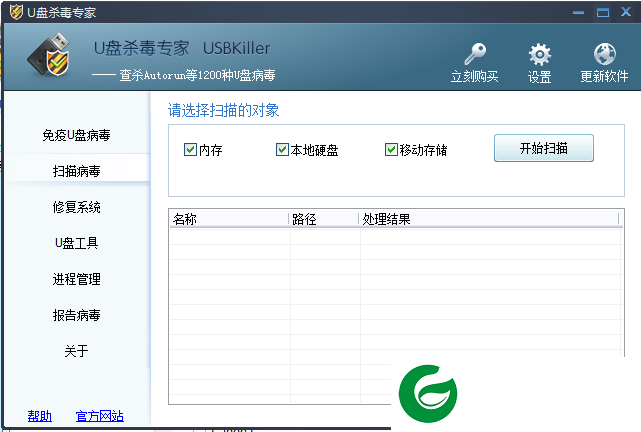
Task: Close the U盘杀毒专家 window
Action: click(x=626, y=12)
